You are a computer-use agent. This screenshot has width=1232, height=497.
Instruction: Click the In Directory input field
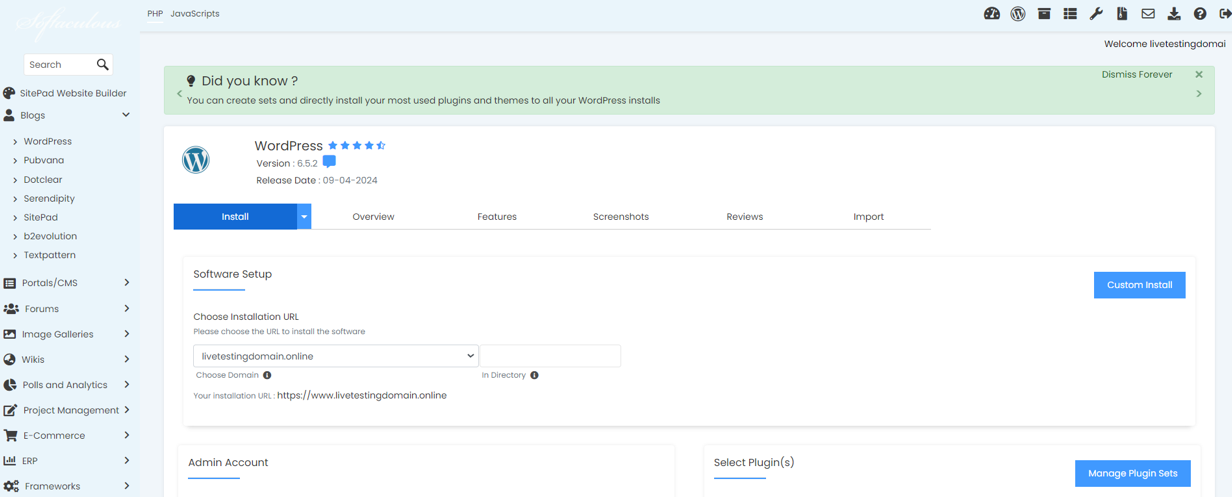coord(551,356)
